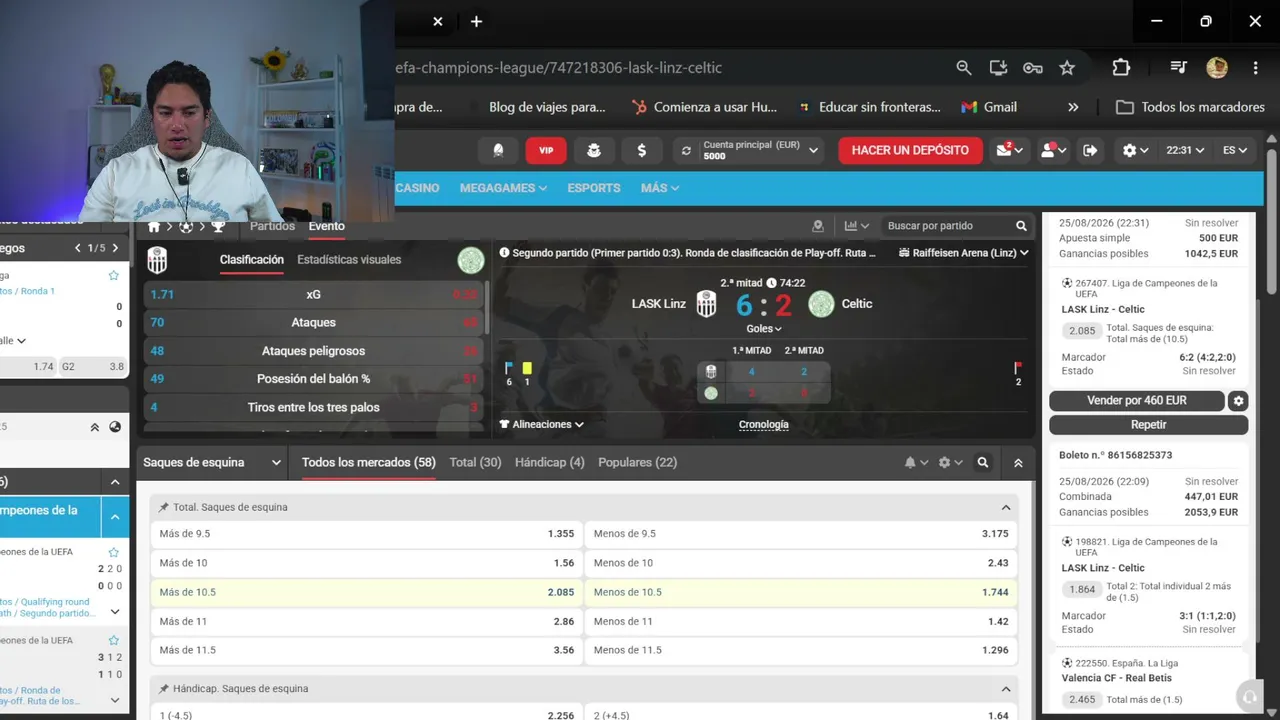Viewport: 1280px width, 720px height.
Task: Select the Hándicap (4) markets tab
Action: coord(549,462)
